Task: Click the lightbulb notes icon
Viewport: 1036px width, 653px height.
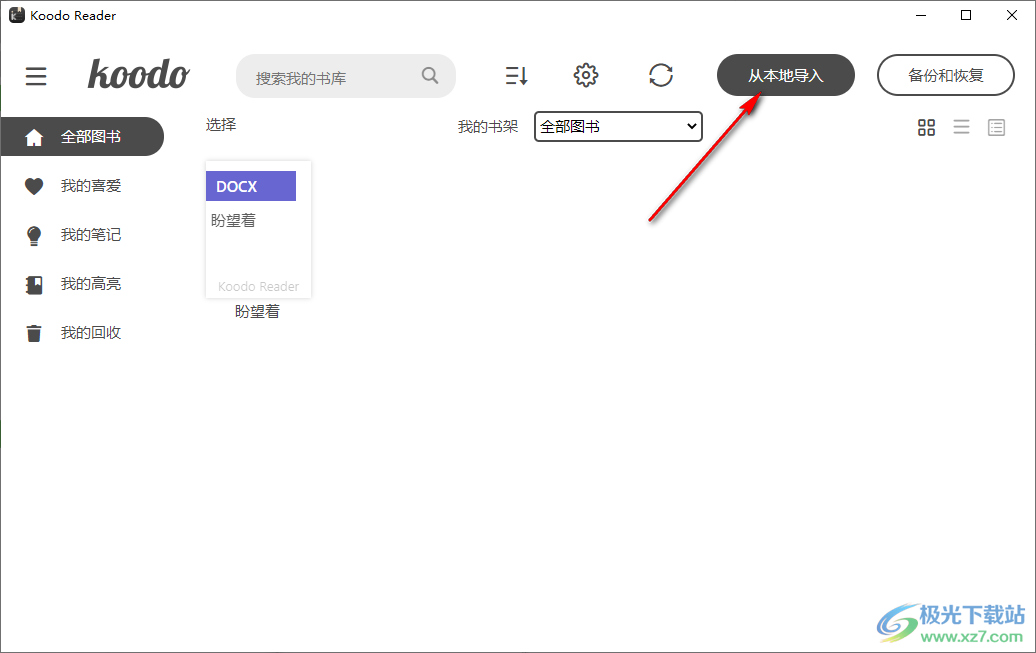Action: 34,235
